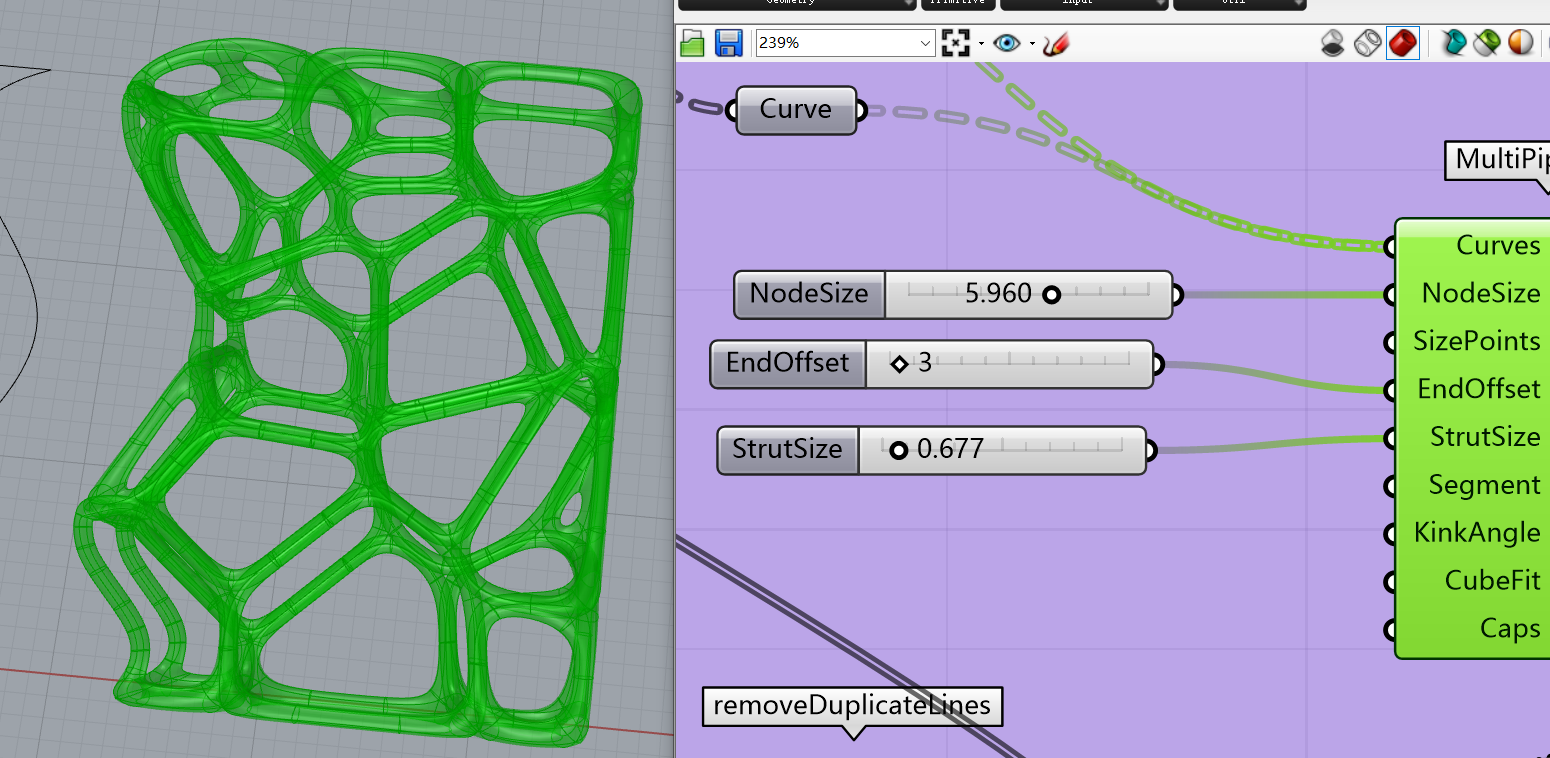
Task: Open a Grasshopper file with the folder icon
Action: 693,43
